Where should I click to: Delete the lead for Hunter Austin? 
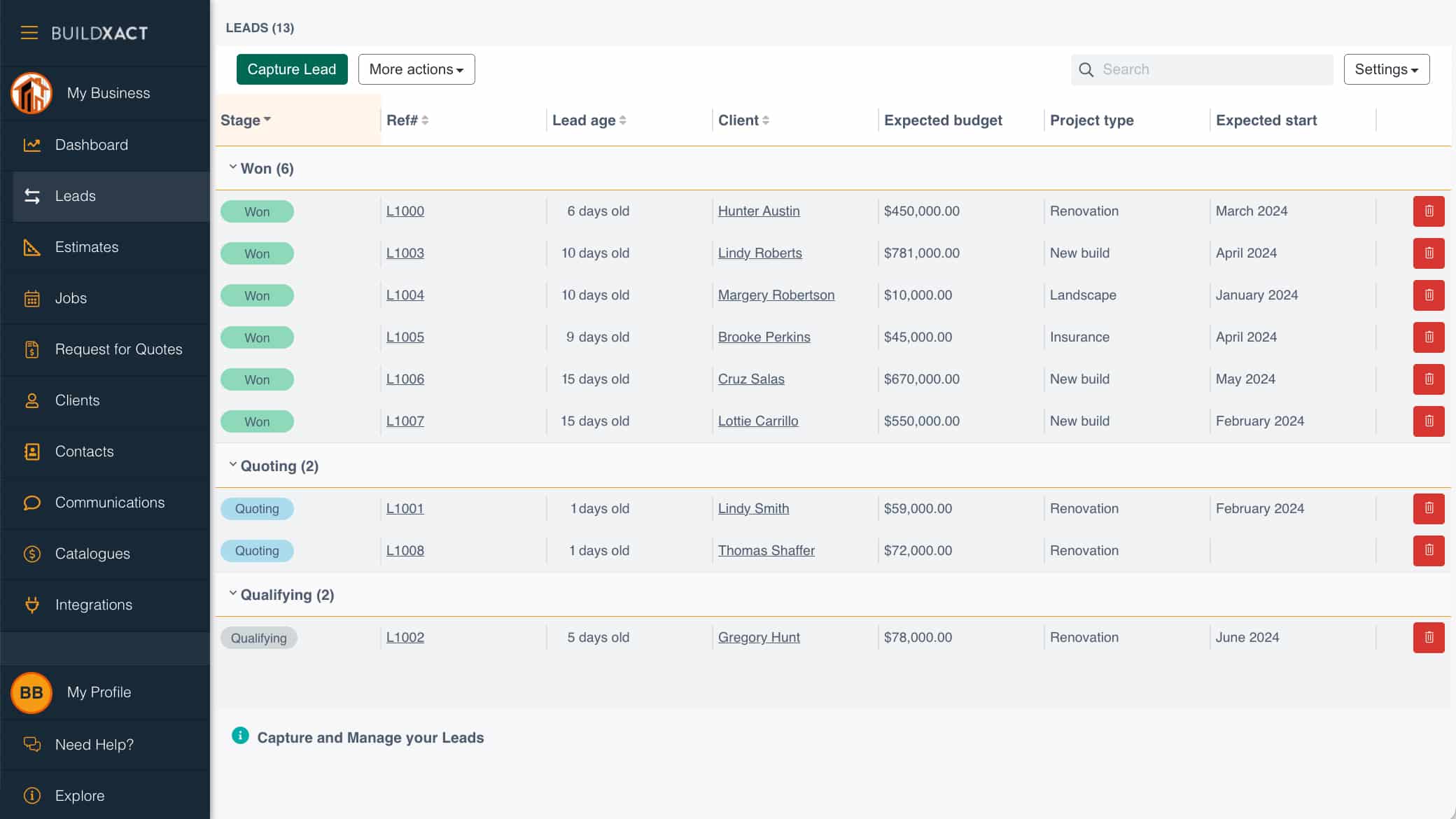click(x=1428, y=211)
